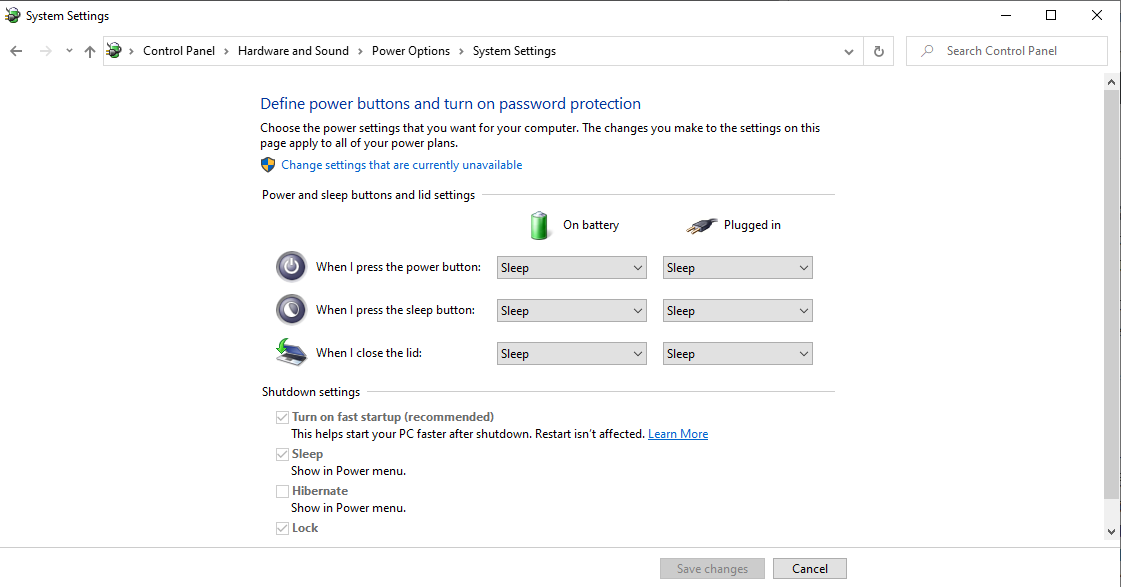The image size is (1121, 587).
Task: Click the laptop lid icon
Action: pyautogui.click(x=291, y=352)
